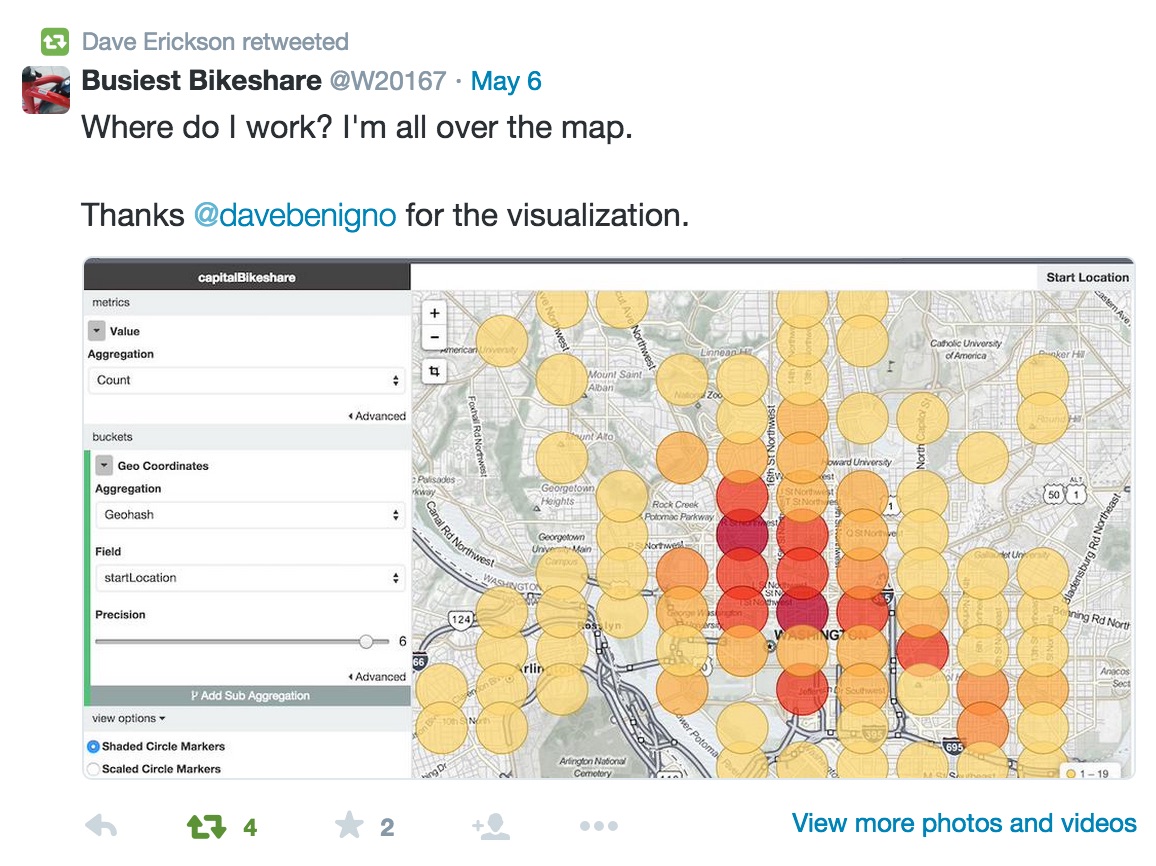Screen dimensions: 1156x866
Task: Open Busiest Bikeshare profile avatar
Action: (x=46, y=90)
